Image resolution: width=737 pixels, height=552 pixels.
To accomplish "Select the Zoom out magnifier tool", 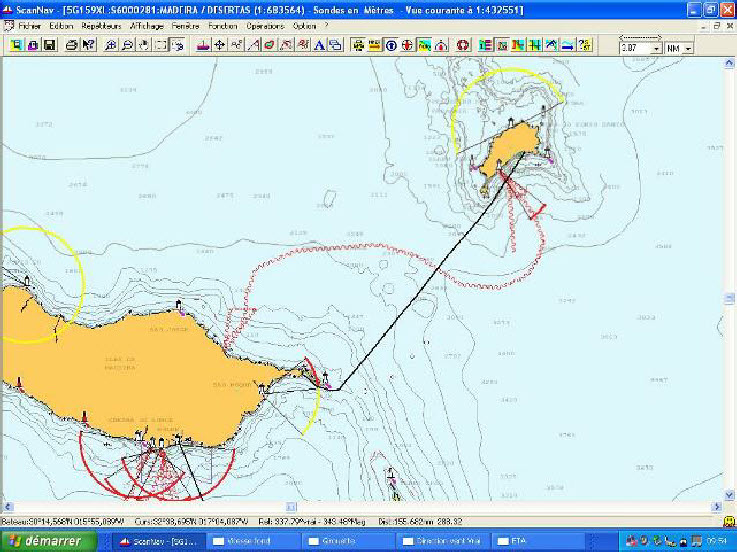I will (127, 45).
